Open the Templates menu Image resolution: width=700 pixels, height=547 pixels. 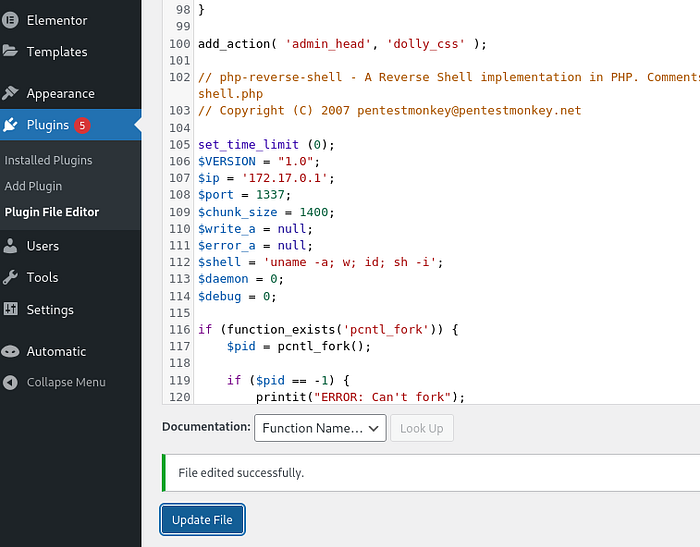[57, 52]
